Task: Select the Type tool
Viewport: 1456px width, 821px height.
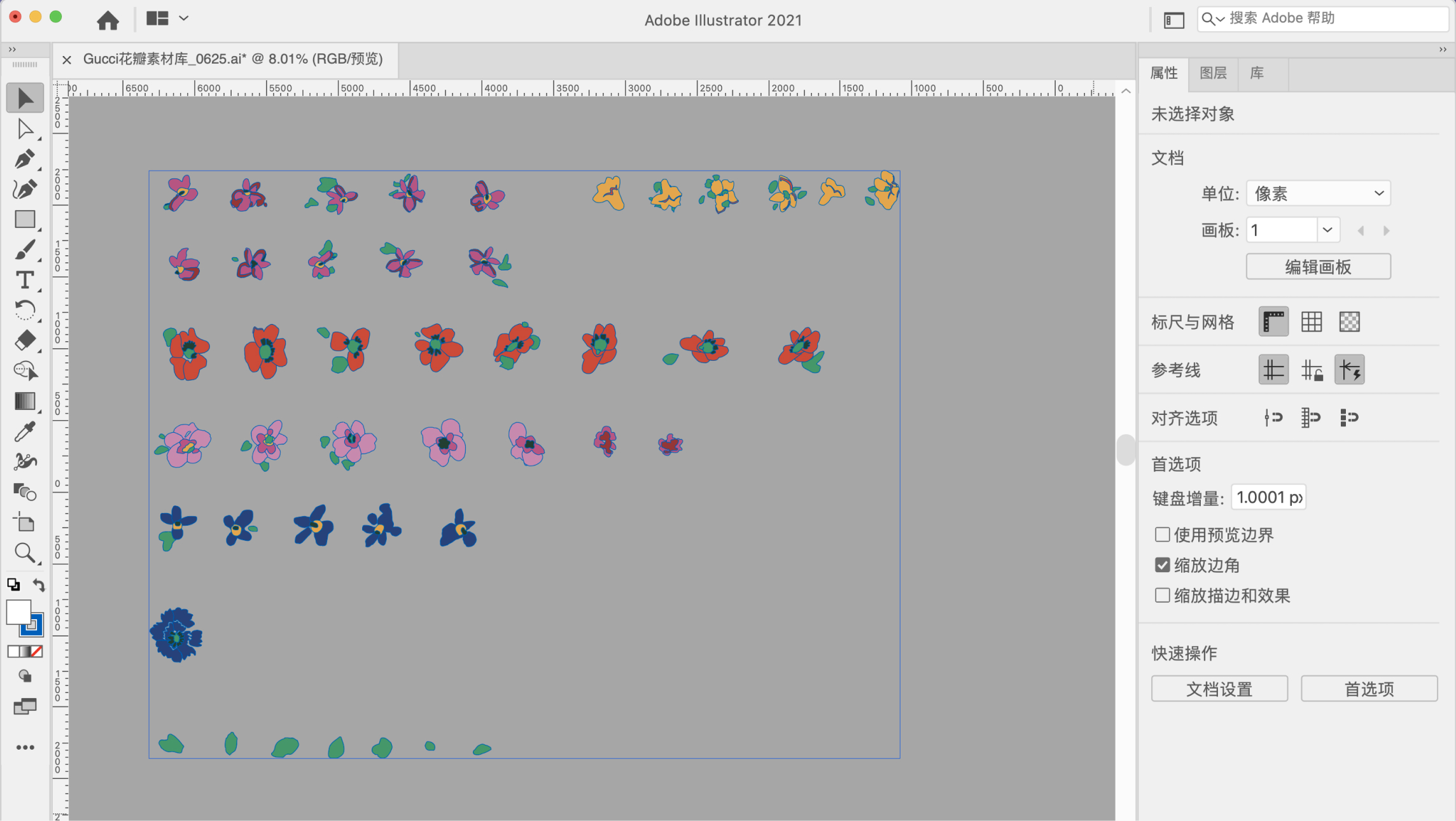Action: coord(24,280)
